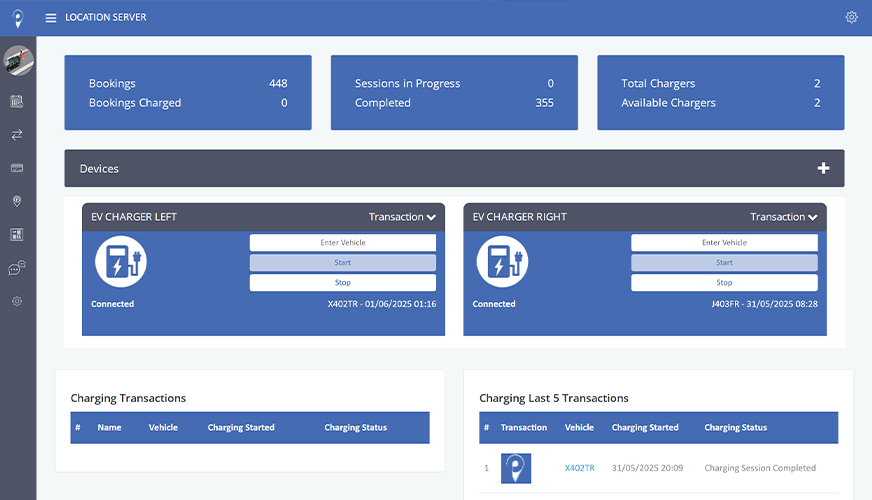Open the chat messages sidebar icon
Screen dimensions: 872x500
[x=17, y=268]
